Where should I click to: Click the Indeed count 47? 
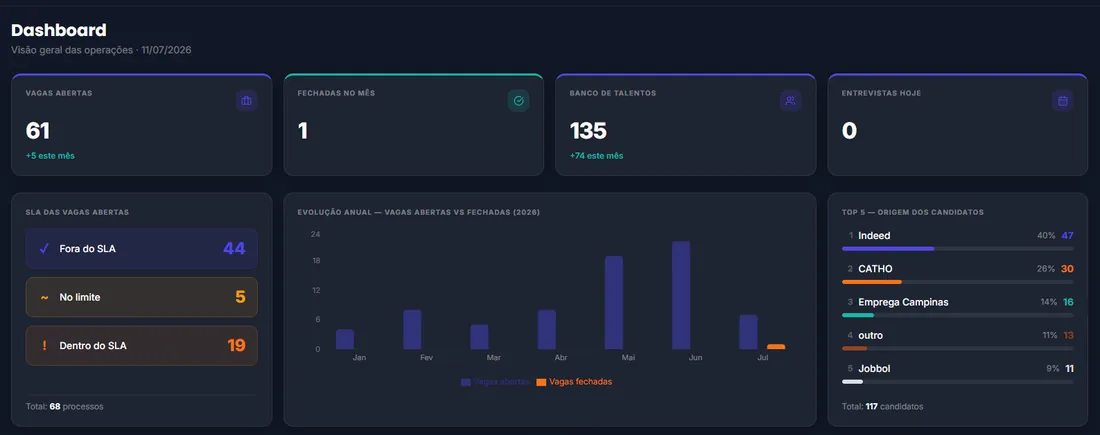pyautogui.click(x=1068, y=236)
